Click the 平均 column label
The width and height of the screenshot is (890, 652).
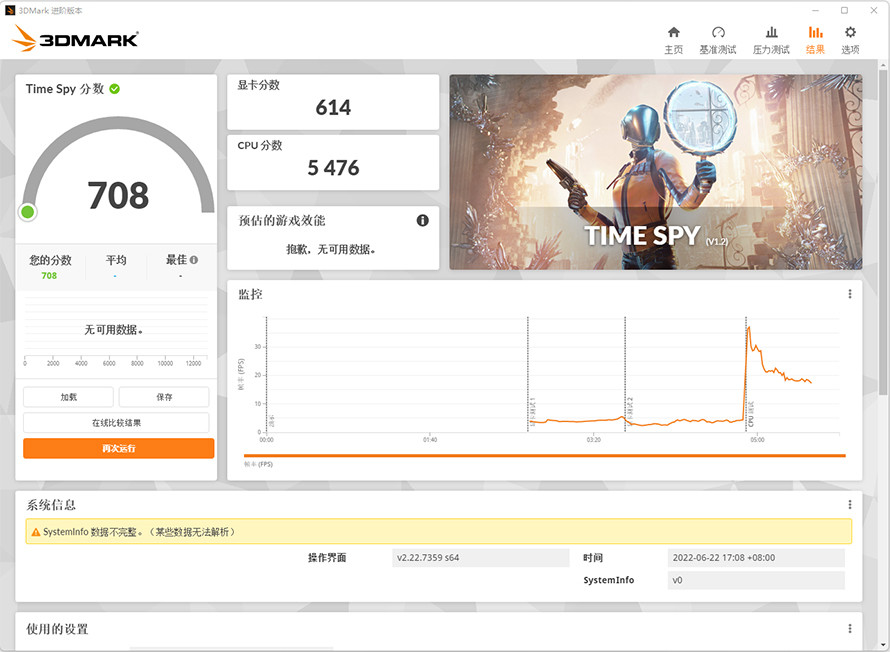[116, 260]
